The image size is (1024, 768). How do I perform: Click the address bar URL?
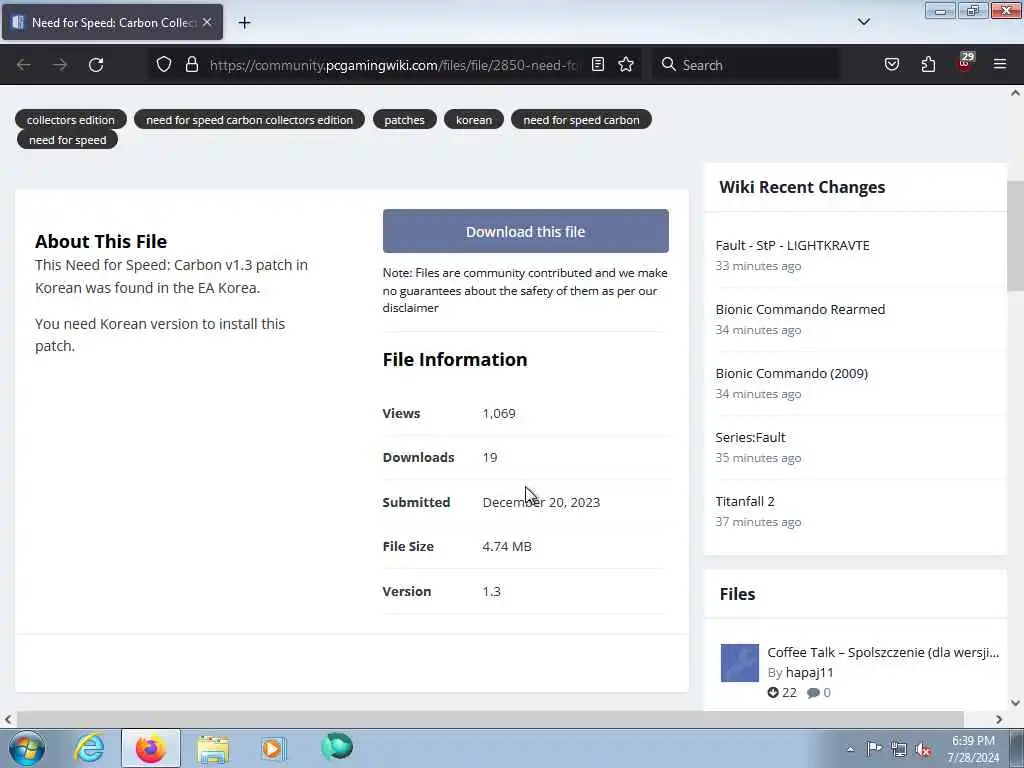393,65
